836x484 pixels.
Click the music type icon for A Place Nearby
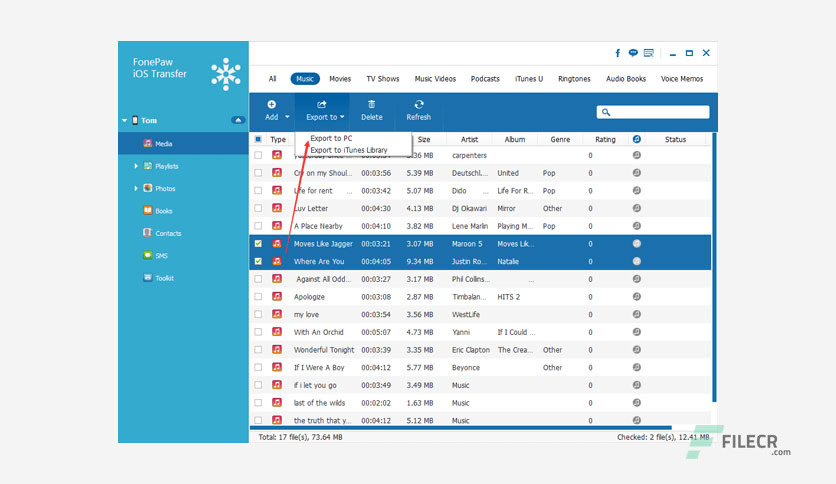point(277,225)
